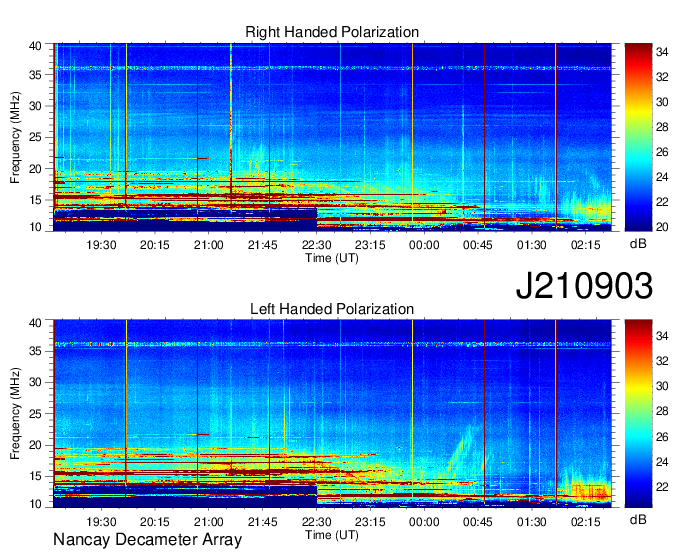Viewport: 680px width, 552px height.
Task: Click the 34 dB tick on upper color bar
Action: pyautogui.click(x=662, y=52)
